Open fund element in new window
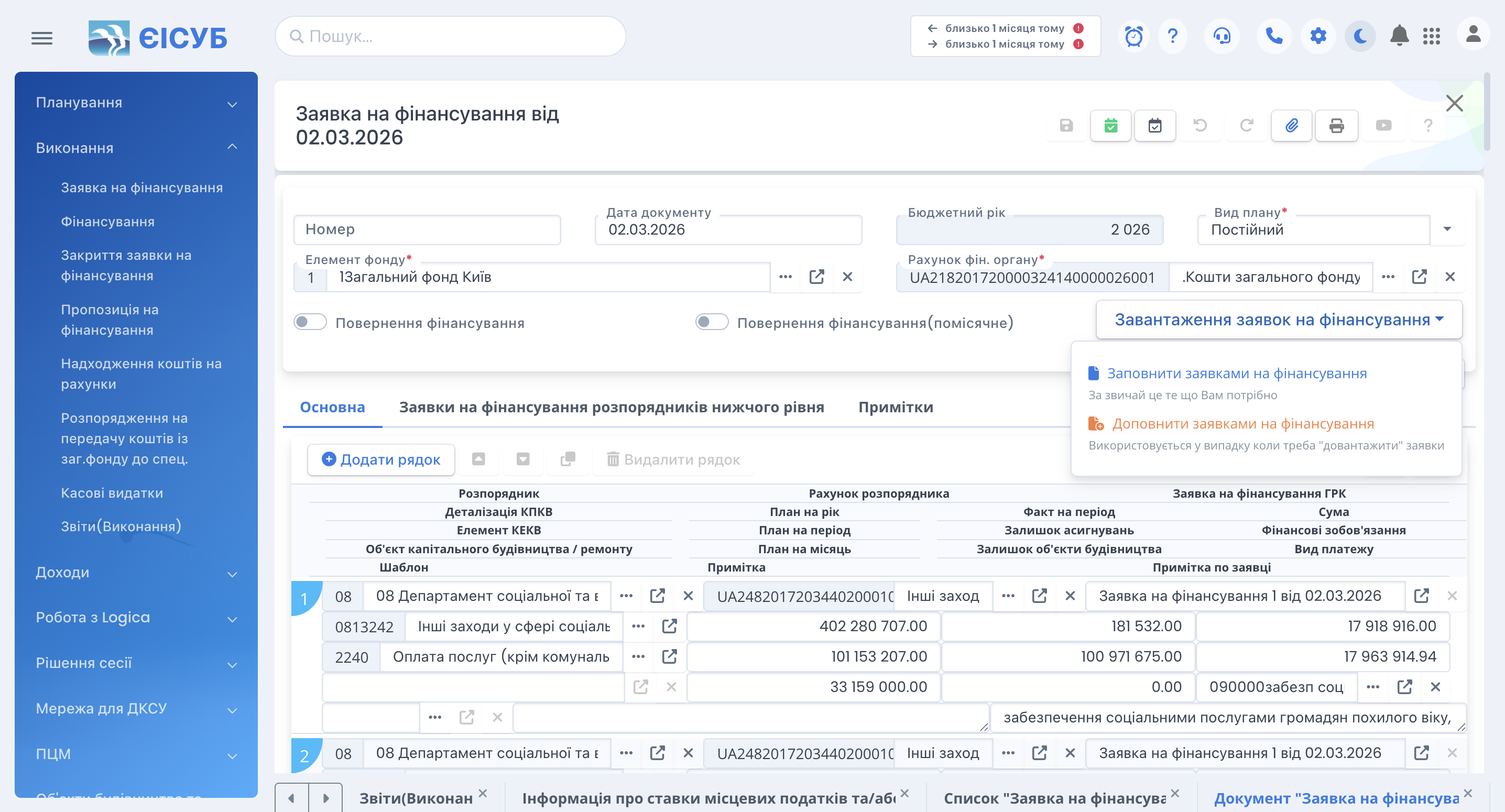 [x=816, y=277]
